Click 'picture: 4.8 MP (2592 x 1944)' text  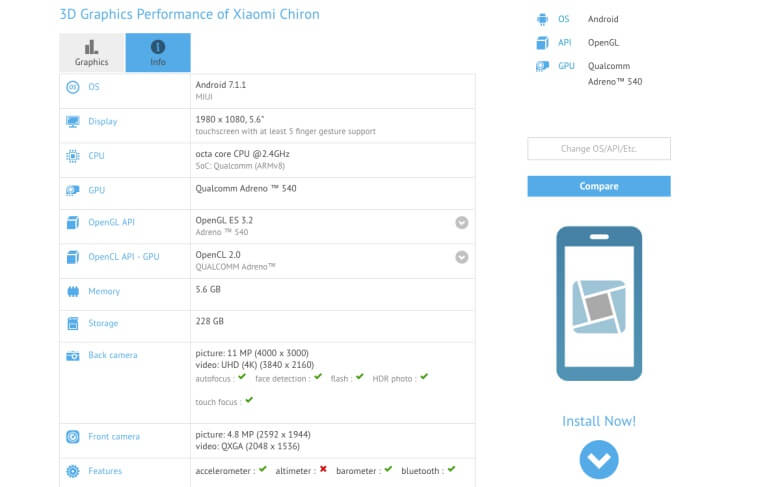coord(253,435)
